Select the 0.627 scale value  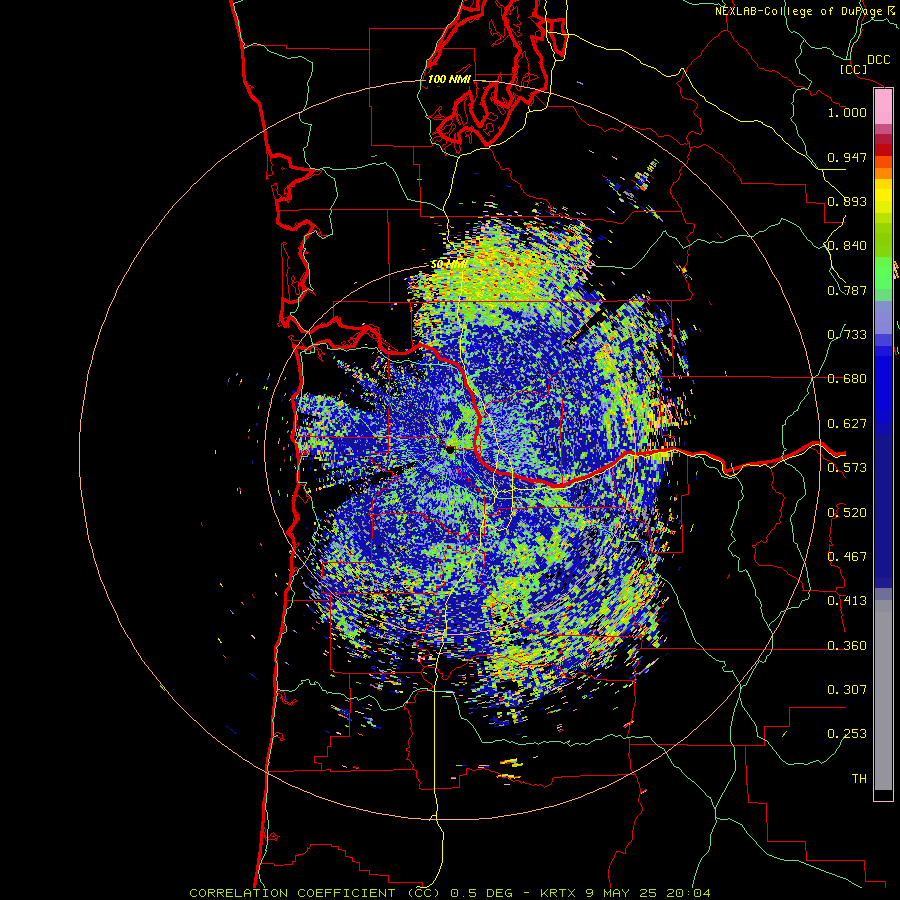(x=847, y=424)
